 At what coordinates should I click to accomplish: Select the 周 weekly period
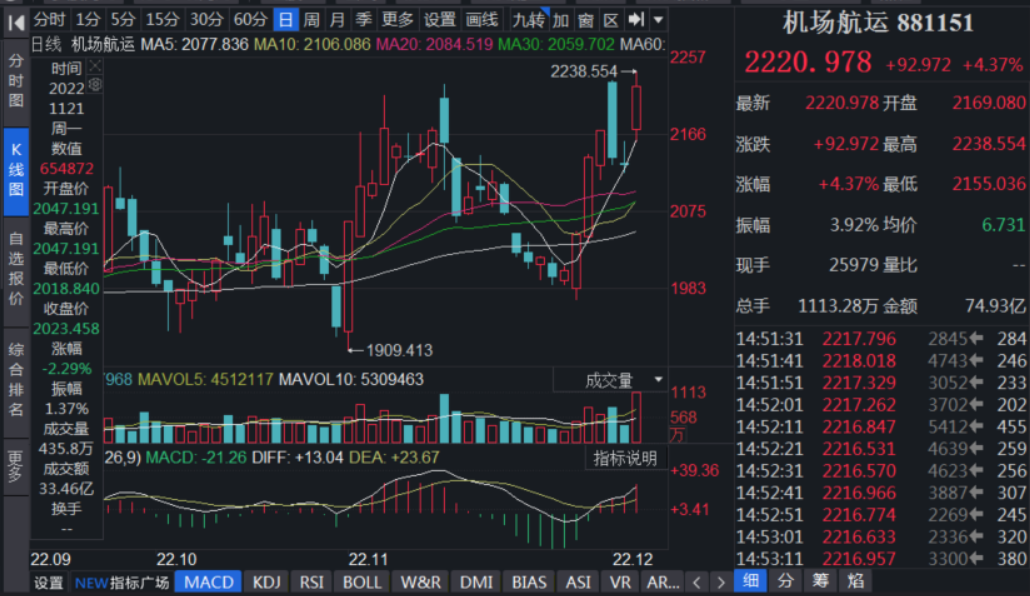[312, 20]
